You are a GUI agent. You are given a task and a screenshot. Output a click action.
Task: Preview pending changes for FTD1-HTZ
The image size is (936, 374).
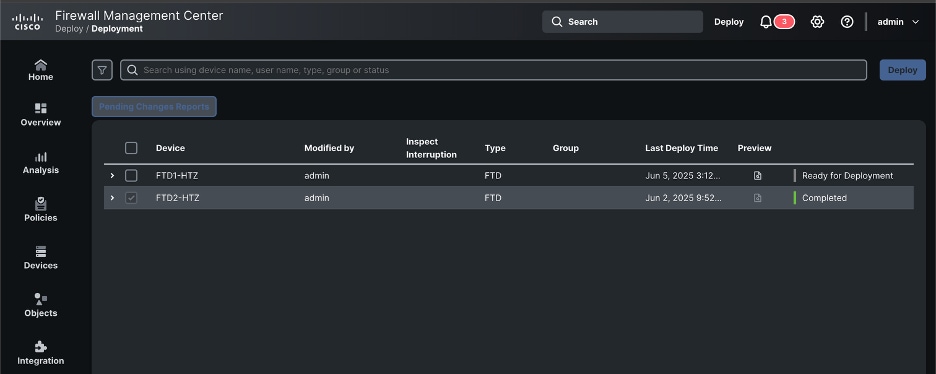pos(758,175)
